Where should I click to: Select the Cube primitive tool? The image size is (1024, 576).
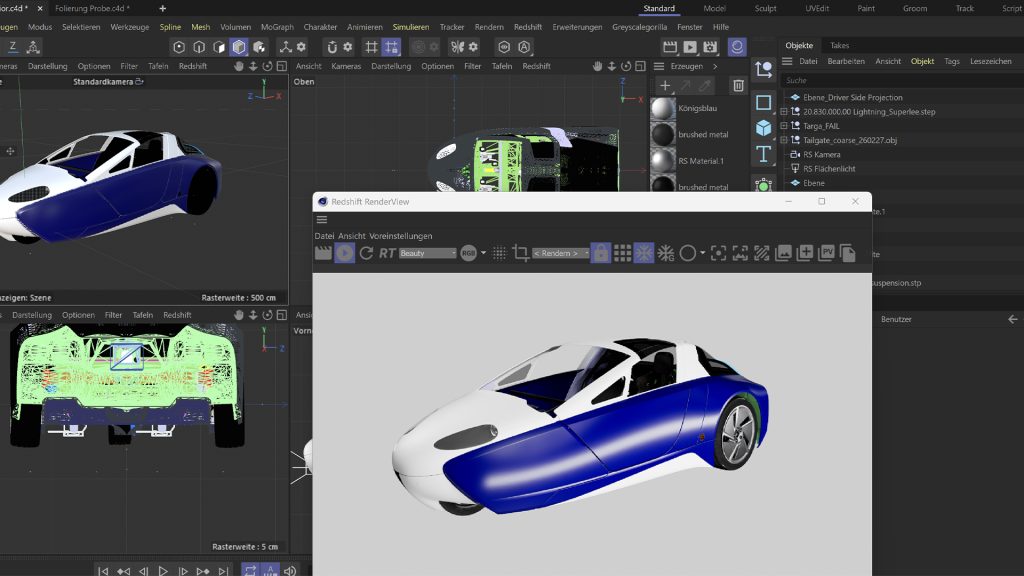point(763,128)
